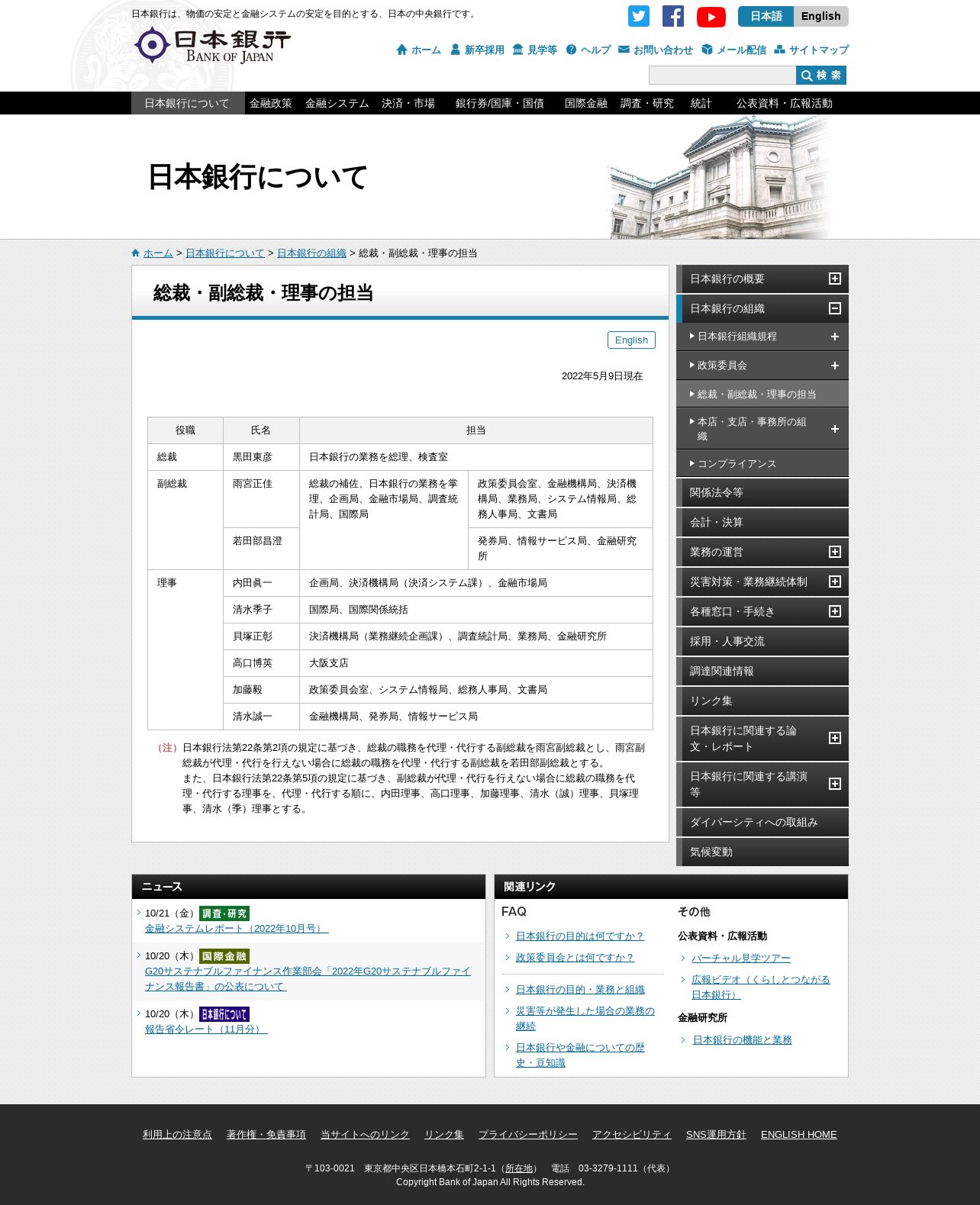Expand the 各種窓口・手続き section
The width and height of the screenshot is (980, 1205).
(835, 611)
